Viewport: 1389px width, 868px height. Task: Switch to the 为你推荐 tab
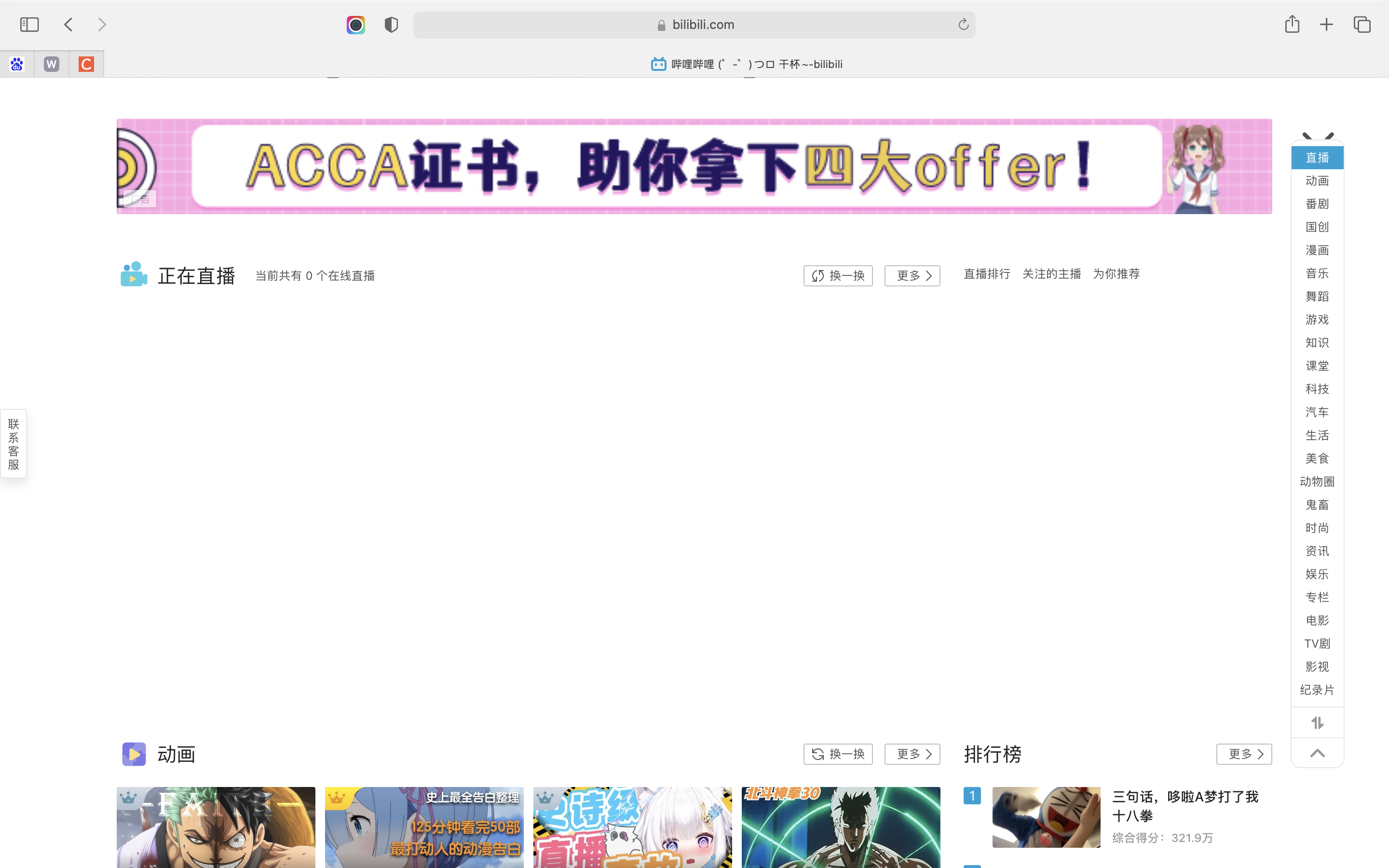[1116, 274]
